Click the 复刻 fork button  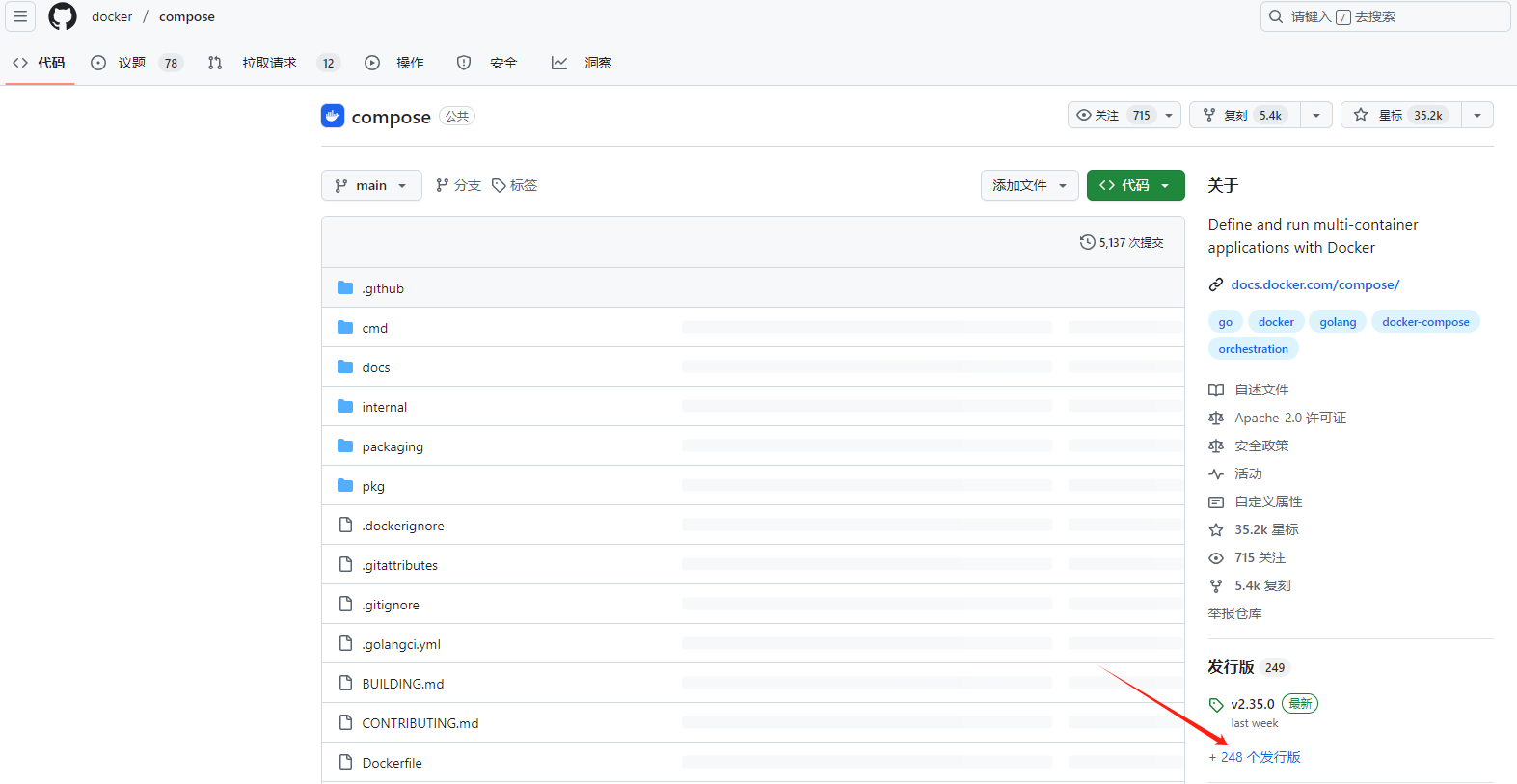pos(1245,115)
